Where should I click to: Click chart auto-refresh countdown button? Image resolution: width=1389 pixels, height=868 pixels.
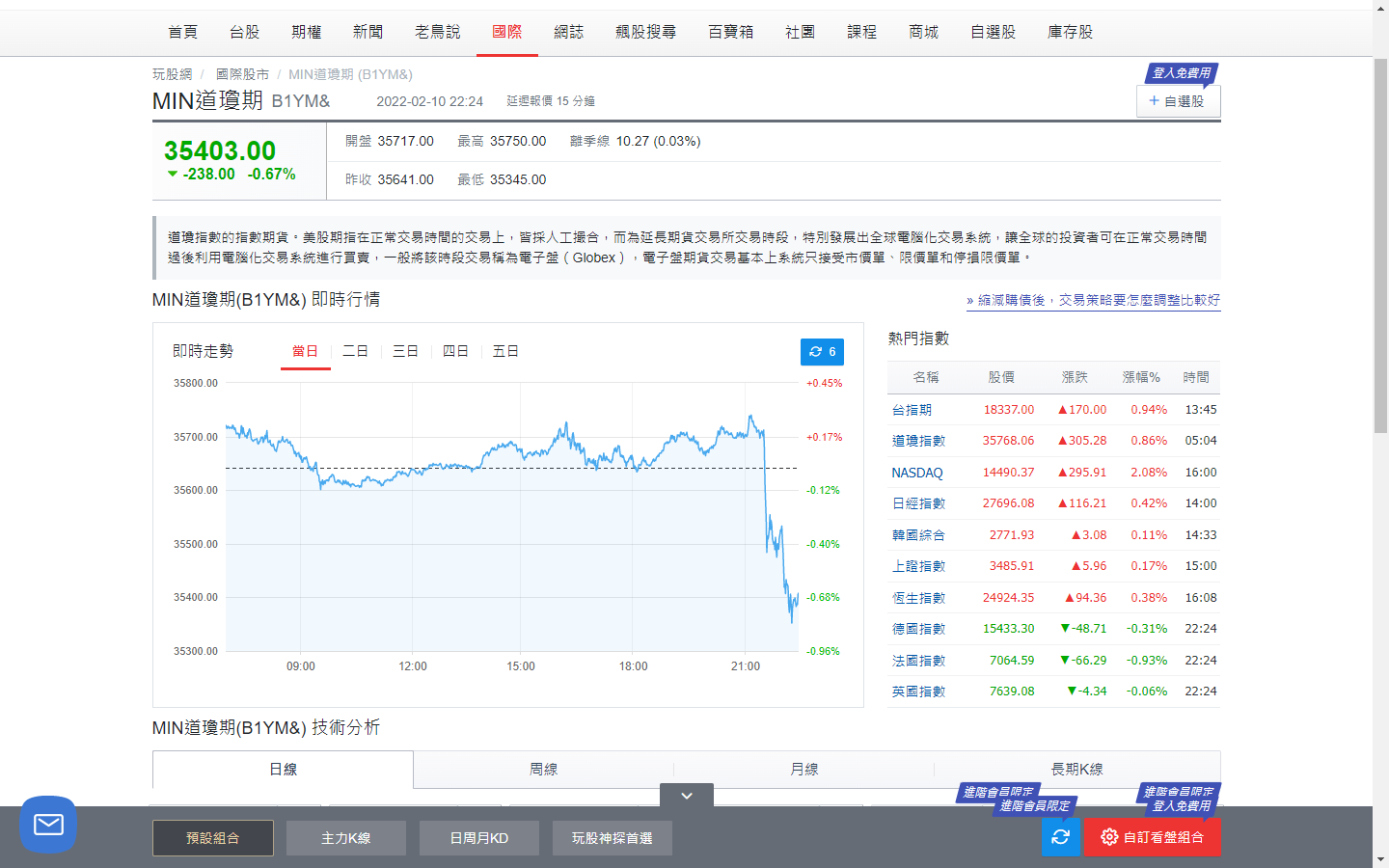pyautogui.click(x=822, y=352)
